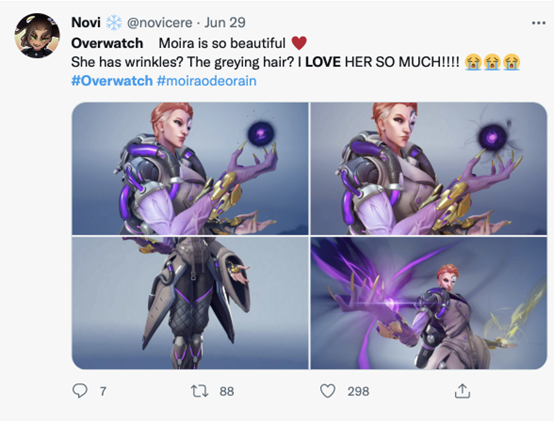Viewport: 554px width, 421px height.
Task: Click the 298 likes count
Action: tap(358, 391)
